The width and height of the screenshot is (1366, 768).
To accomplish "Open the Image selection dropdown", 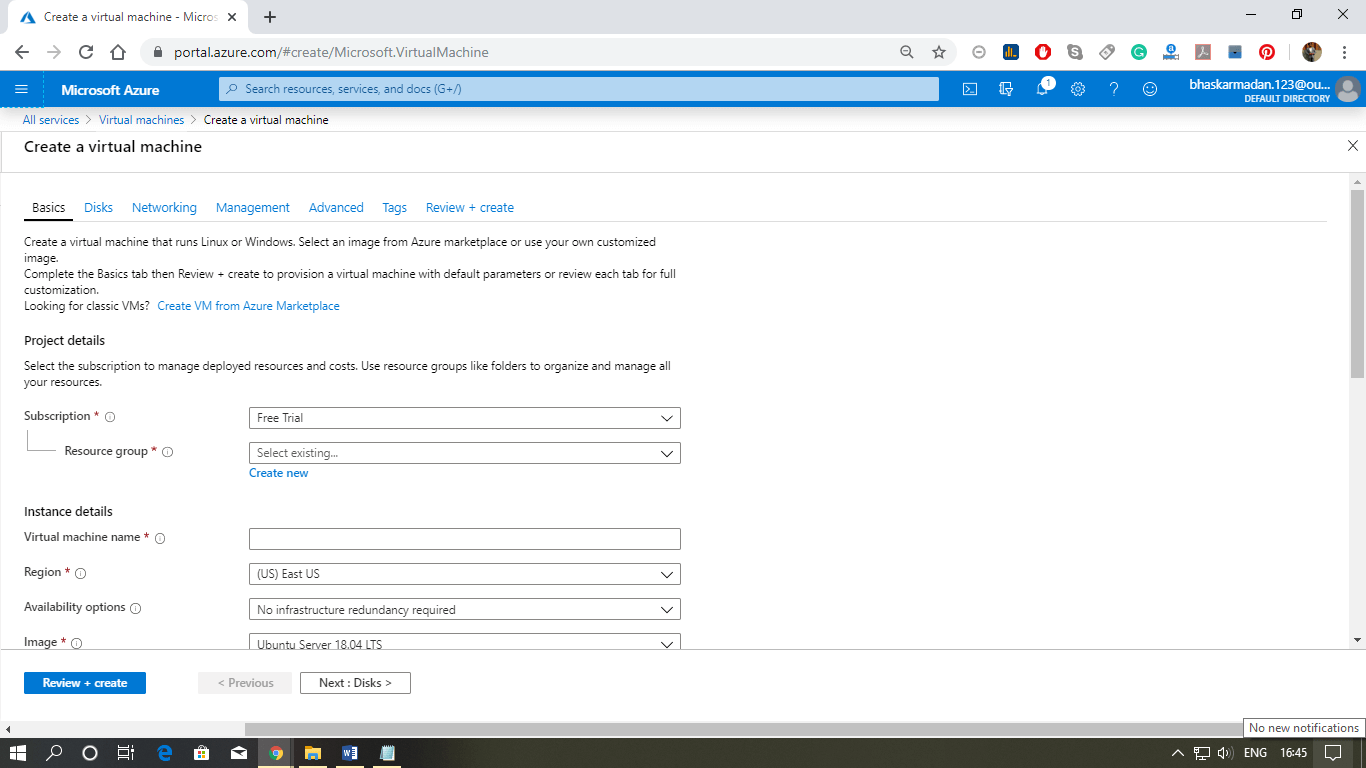I will tap(464, 643).
